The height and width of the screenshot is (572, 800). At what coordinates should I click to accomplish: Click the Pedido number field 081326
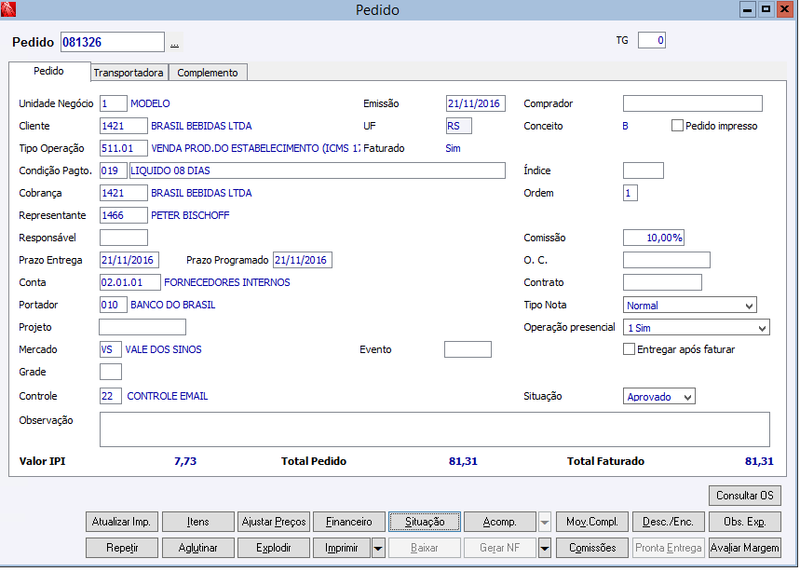(112, 42)
